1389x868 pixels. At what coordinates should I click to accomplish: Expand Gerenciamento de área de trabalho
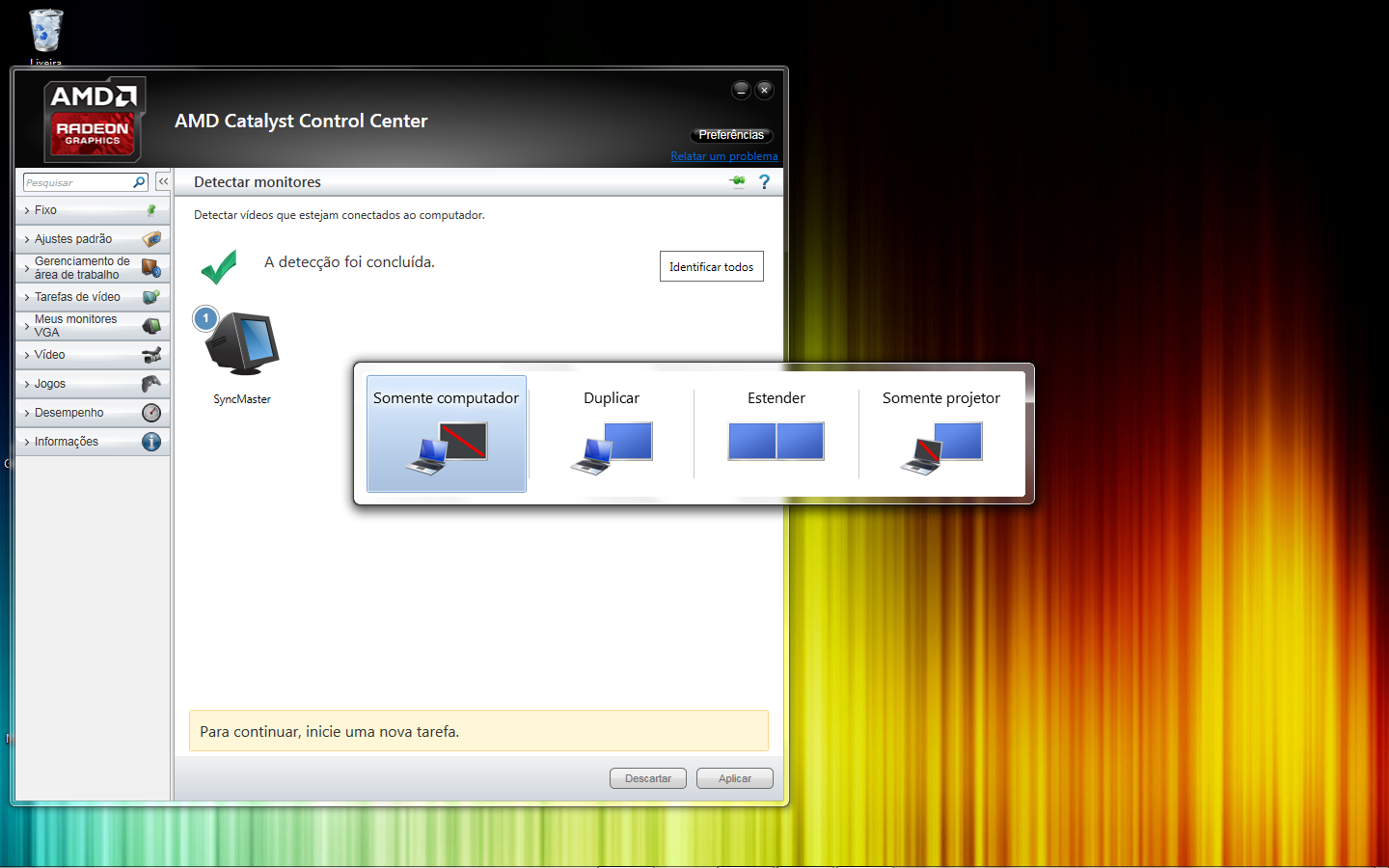tap(93, 268)
